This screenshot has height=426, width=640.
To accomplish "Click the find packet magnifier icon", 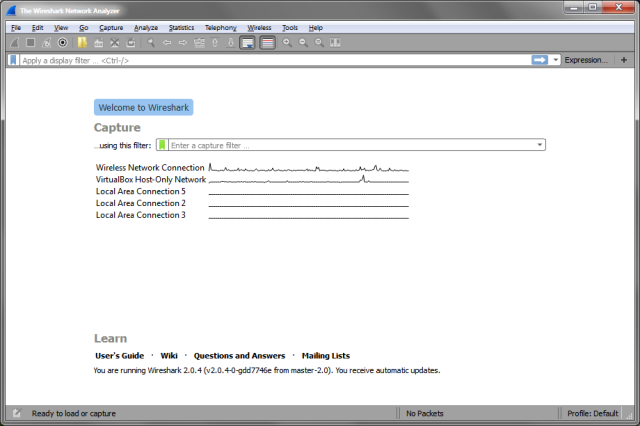I will 151,42.
